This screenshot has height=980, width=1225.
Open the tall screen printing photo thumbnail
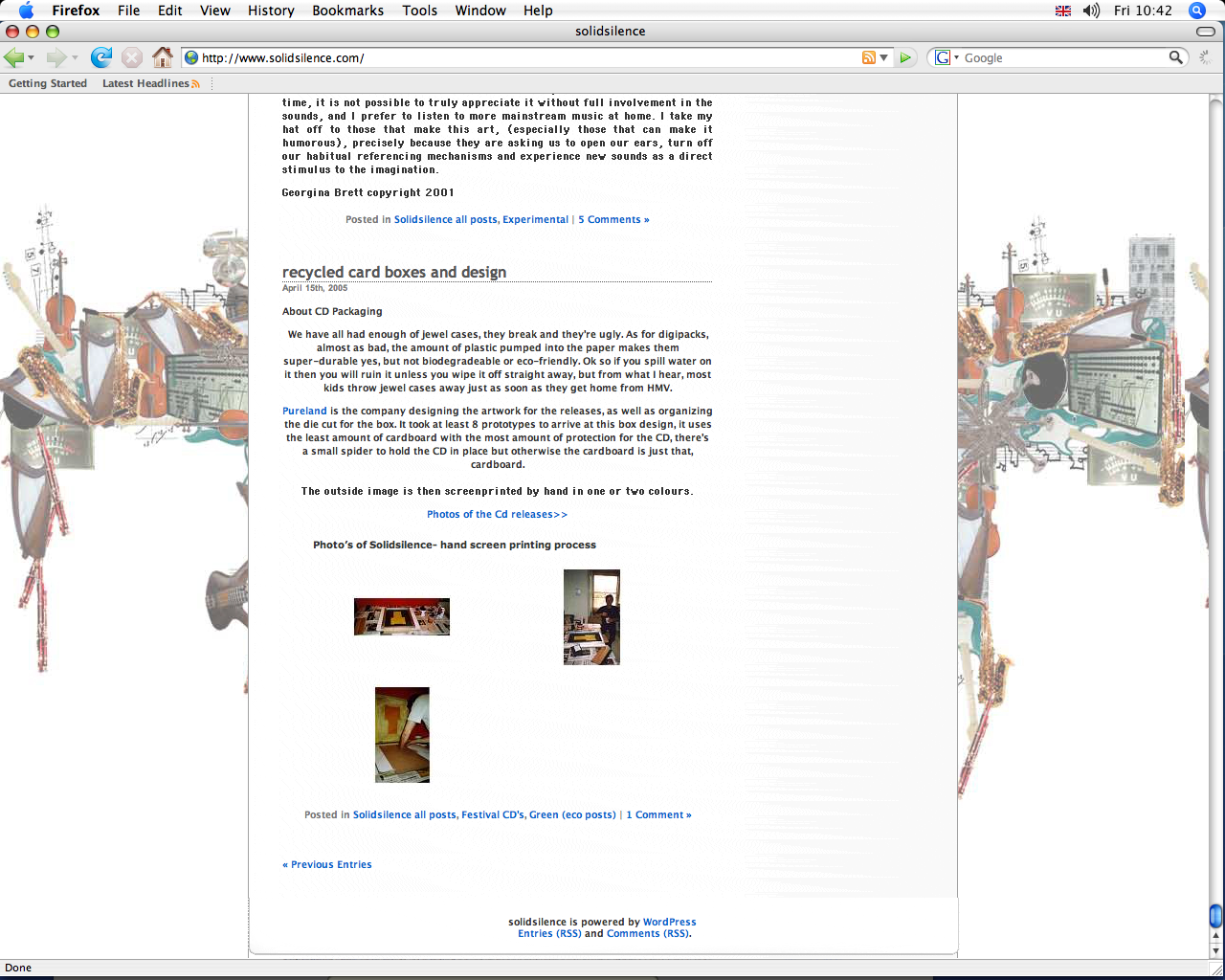click(x=591, y=617)
